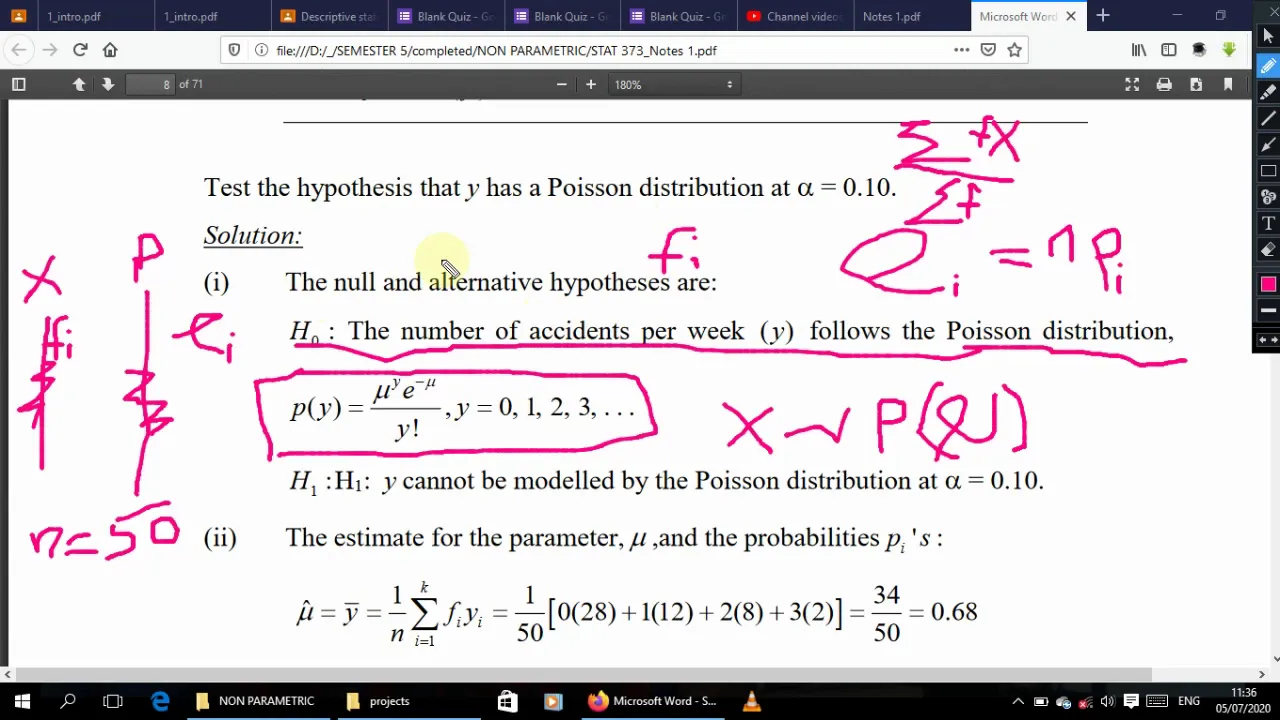This screenshot has height=720, width=1280.
Task: Open Microsoft Store from taskbar
Action: (507, 701)
